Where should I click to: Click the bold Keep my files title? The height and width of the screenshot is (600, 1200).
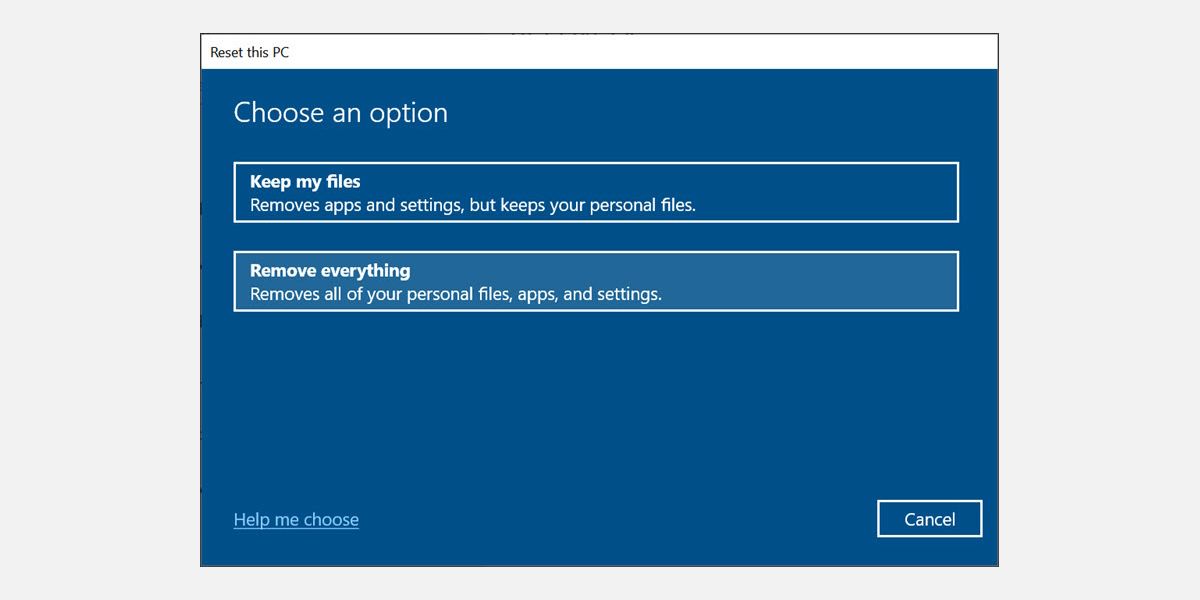point(305,182)
